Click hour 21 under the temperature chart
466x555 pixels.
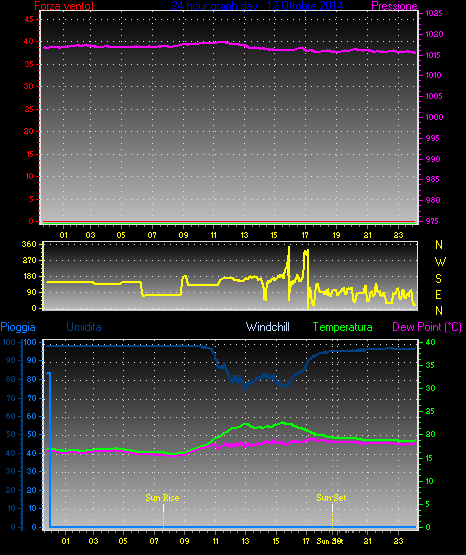point(368,541)
